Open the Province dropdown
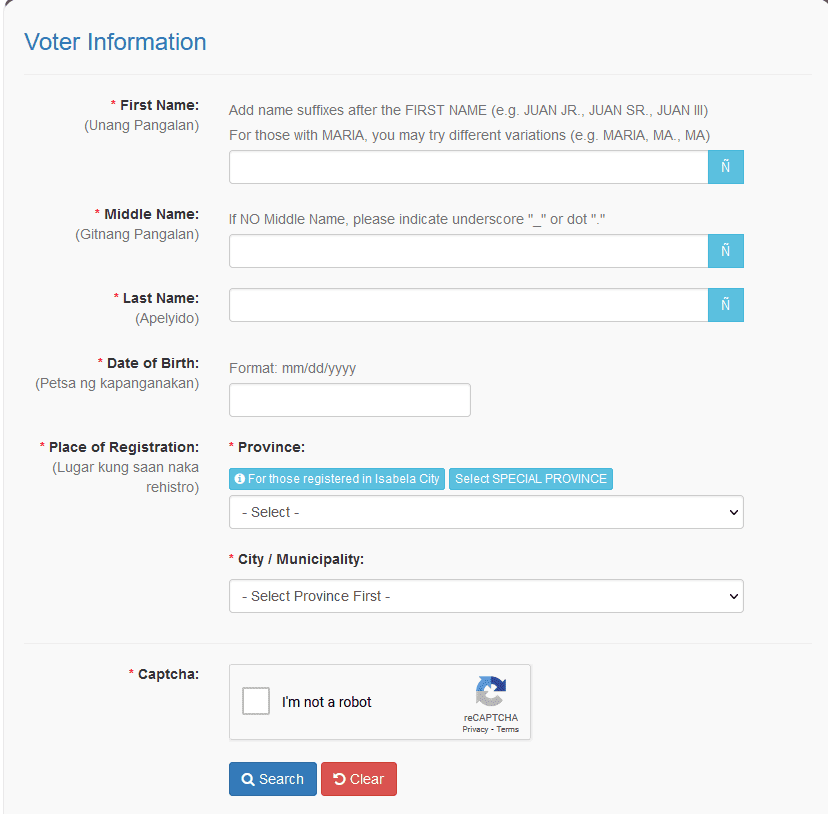 (x=486, y=512)
